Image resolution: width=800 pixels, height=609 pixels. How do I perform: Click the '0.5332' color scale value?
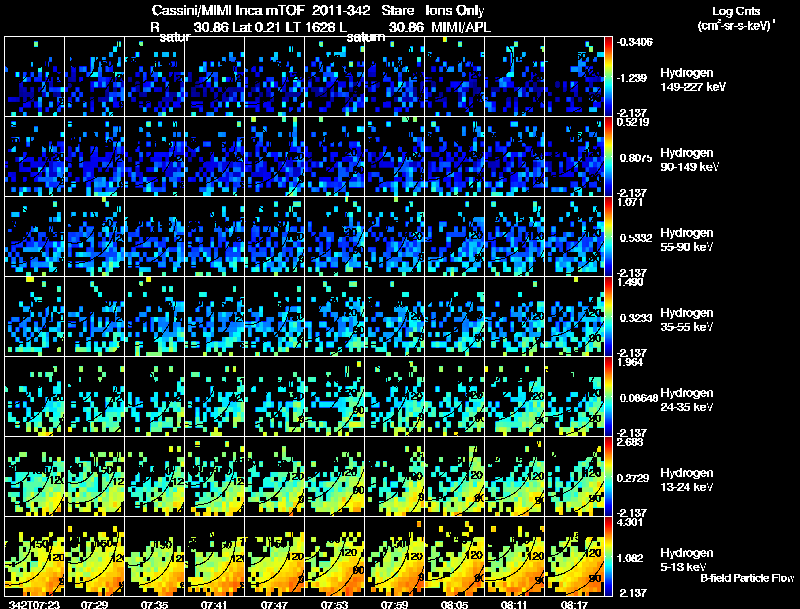(636, 238)
